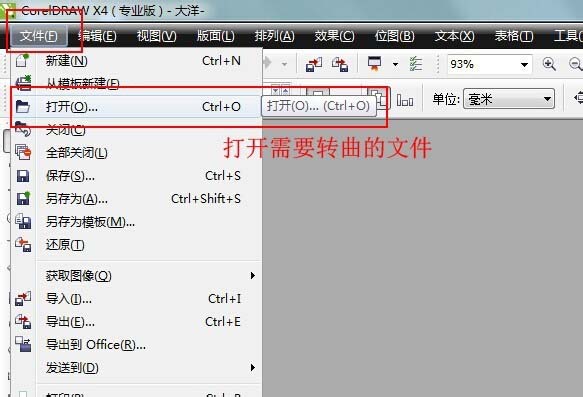Click the export icon beside 导出

23,322
